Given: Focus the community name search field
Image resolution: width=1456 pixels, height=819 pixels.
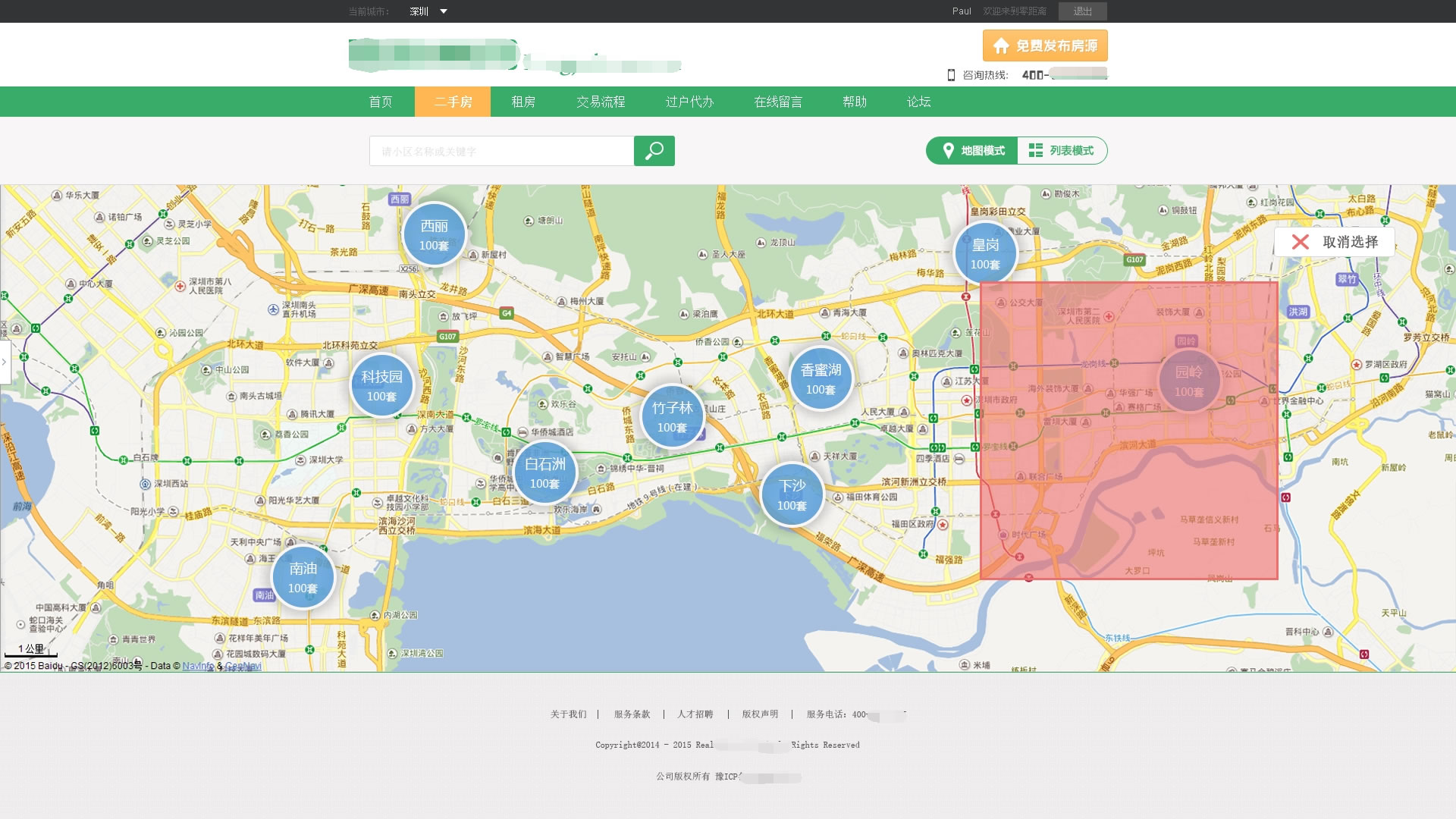Looking at the screenshot, I should 501,151.
